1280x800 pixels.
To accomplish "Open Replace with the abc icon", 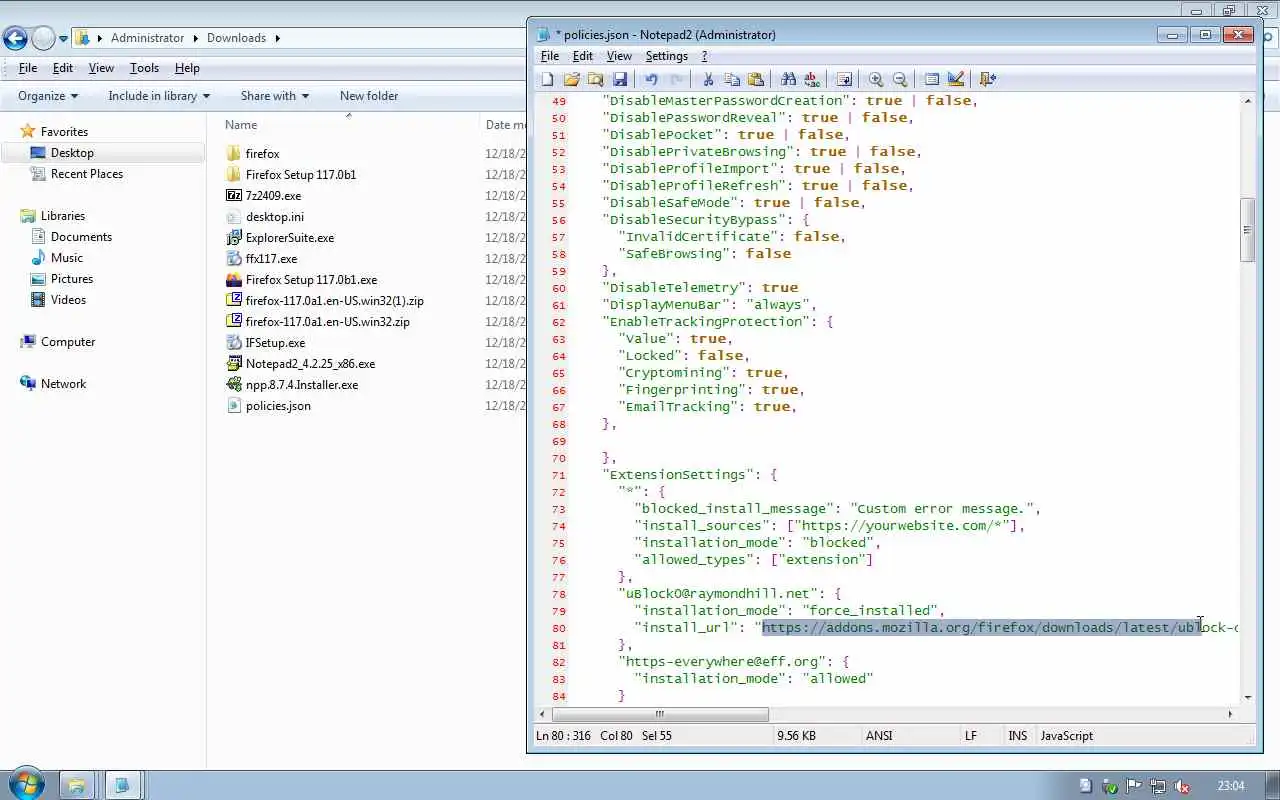I will click(812, 79).
